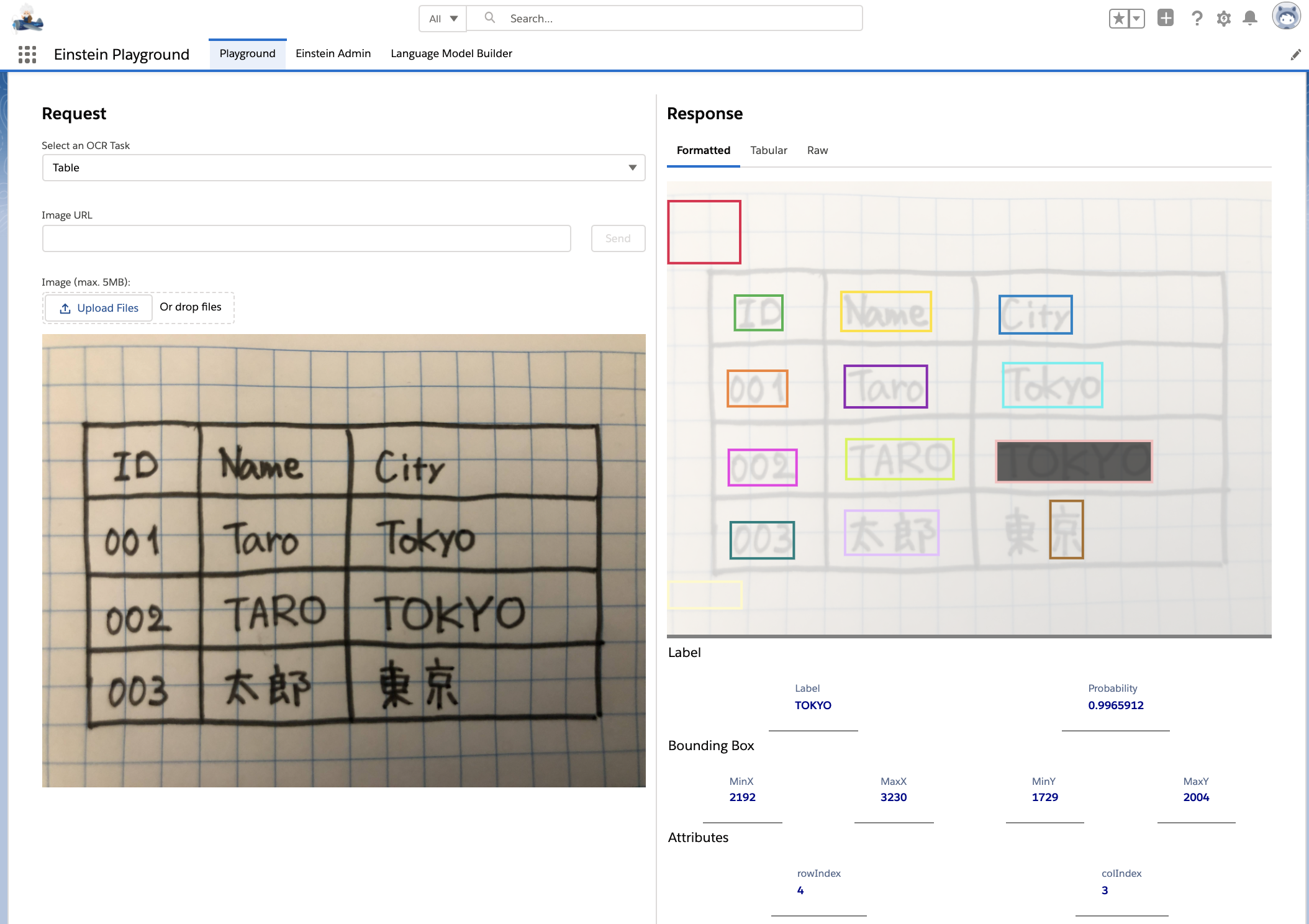Click the uploaded handwritten table image
This screenshot has width=1309, height=924.
click(343, 560)
